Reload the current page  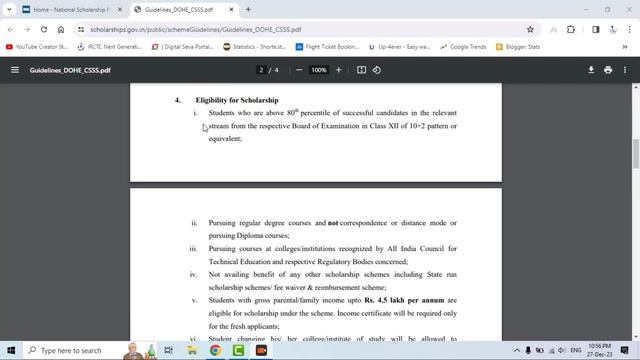pyautogui.click(x=44, y=29)
